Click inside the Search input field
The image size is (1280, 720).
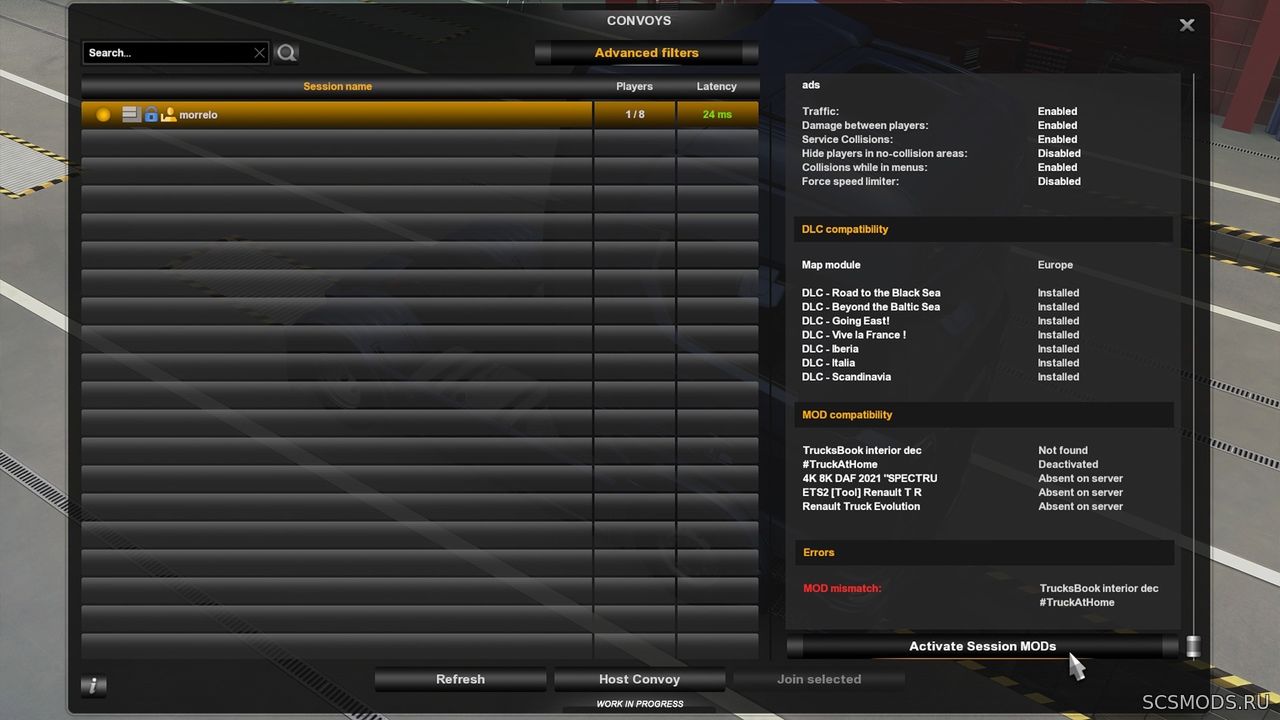[168, 53]
